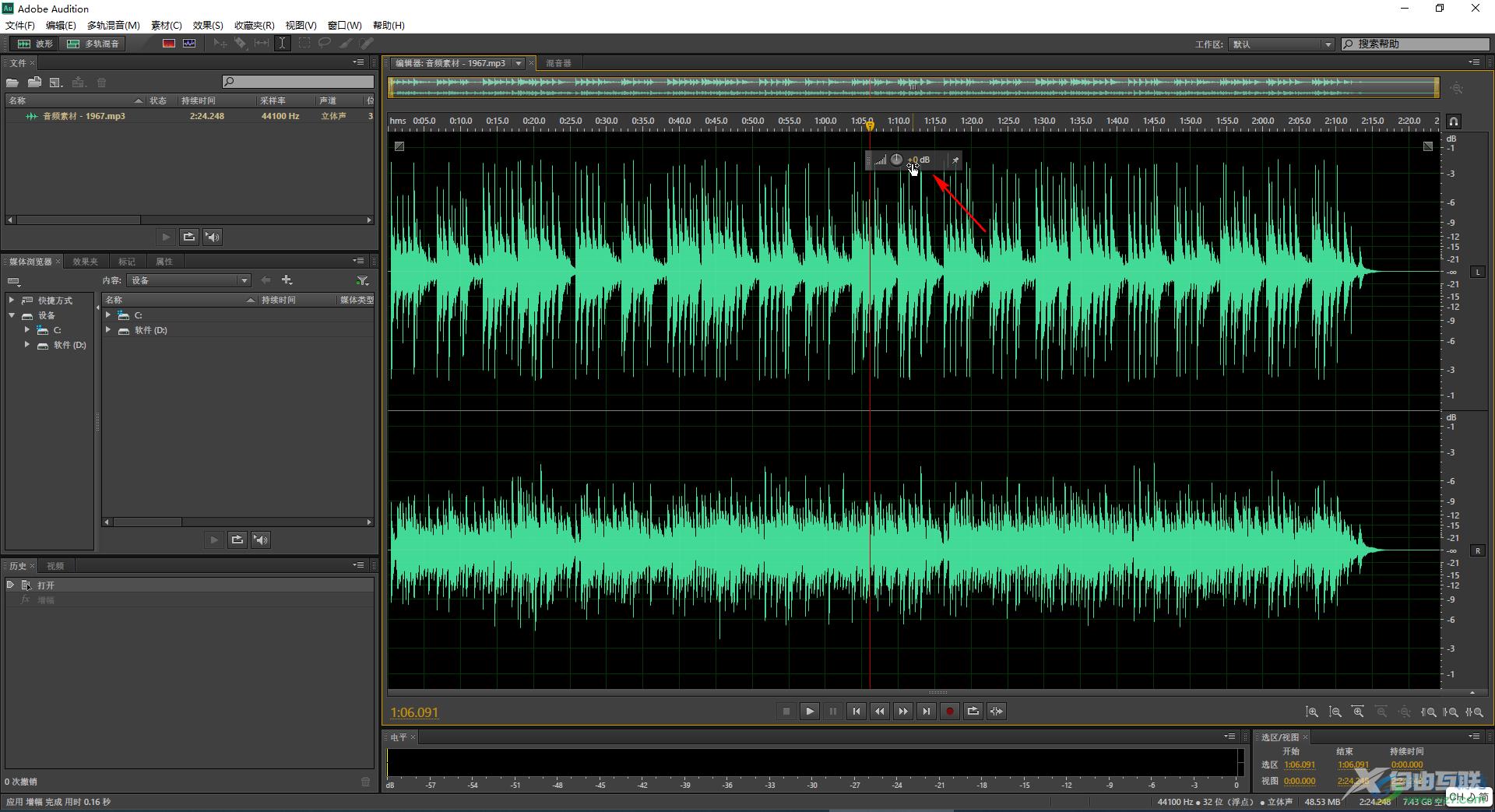
Task: Click the 搜索帮助 search box
Action: [x=1415, y=44]
